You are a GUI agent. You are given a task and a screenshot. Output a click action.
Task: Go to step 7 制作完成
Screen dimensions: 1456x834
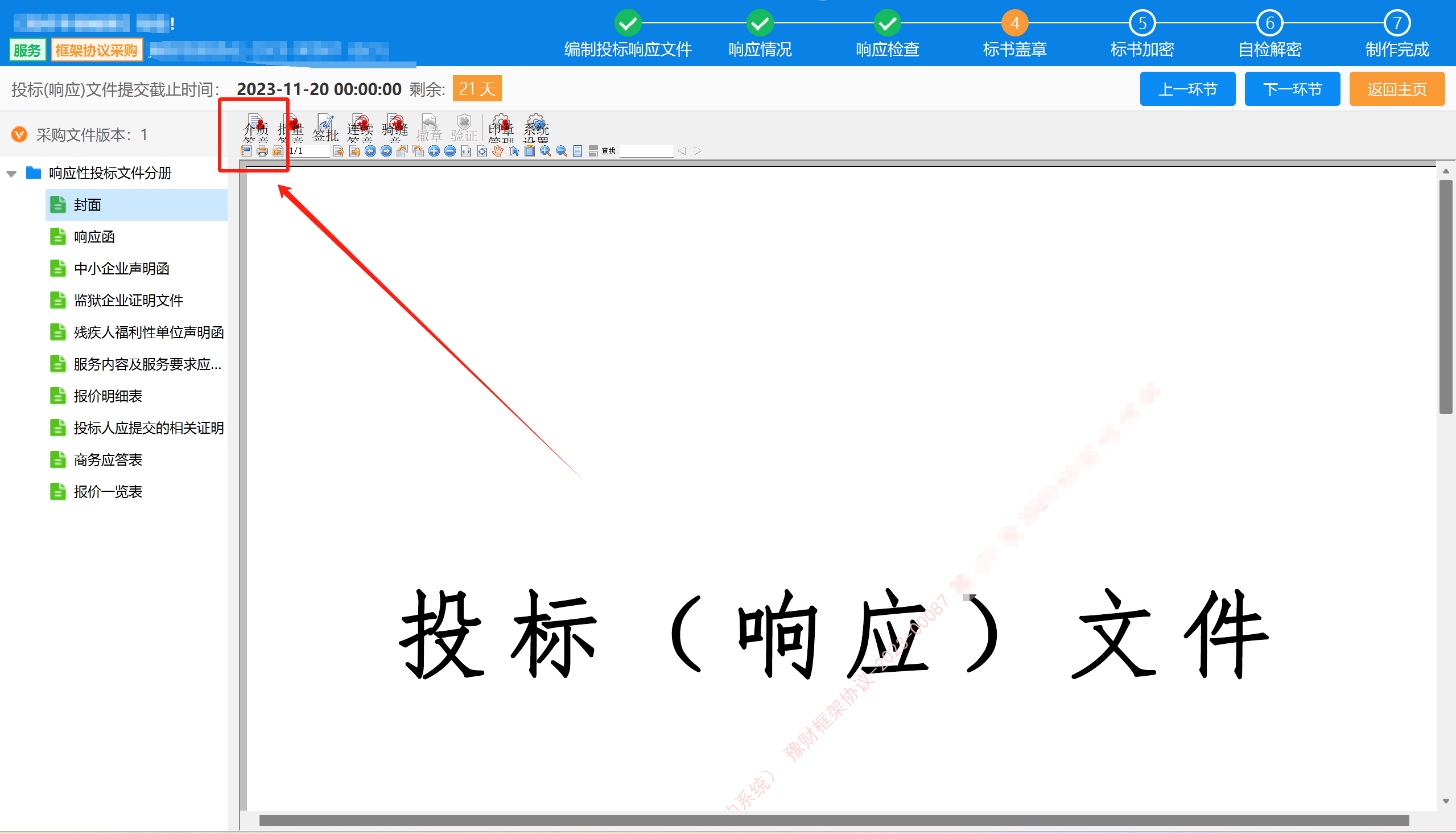click(1397, 34)
